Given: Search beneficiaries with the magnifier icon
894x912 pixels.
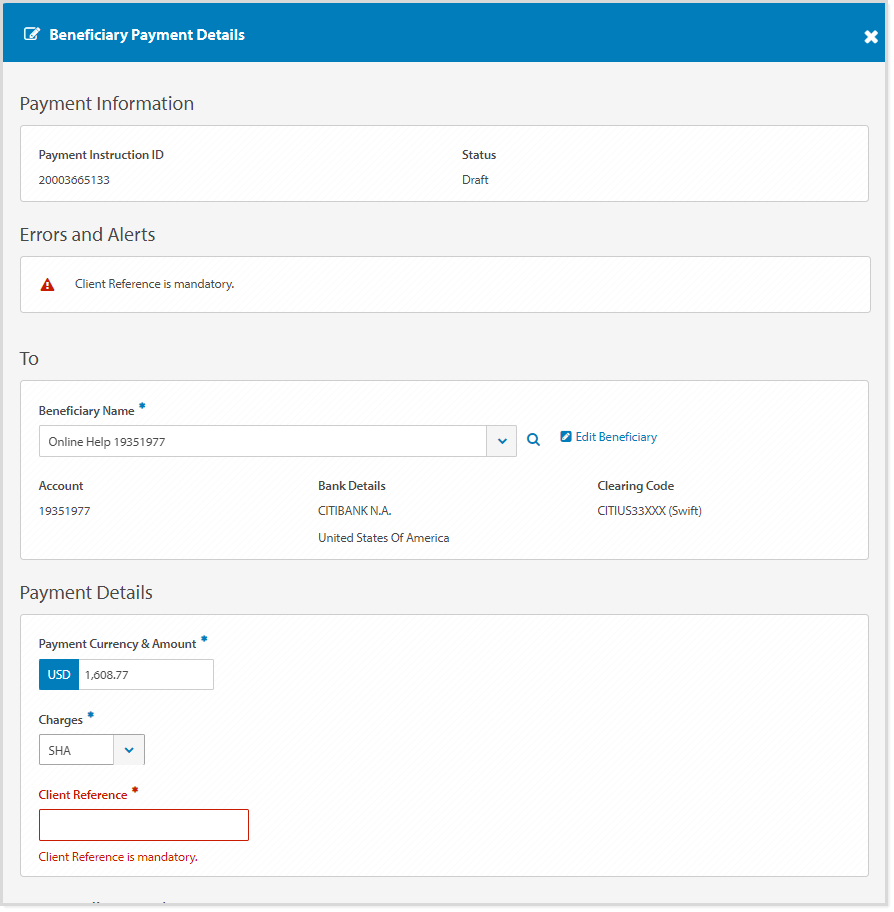Looking at the screenshot, I should (533, 440).
